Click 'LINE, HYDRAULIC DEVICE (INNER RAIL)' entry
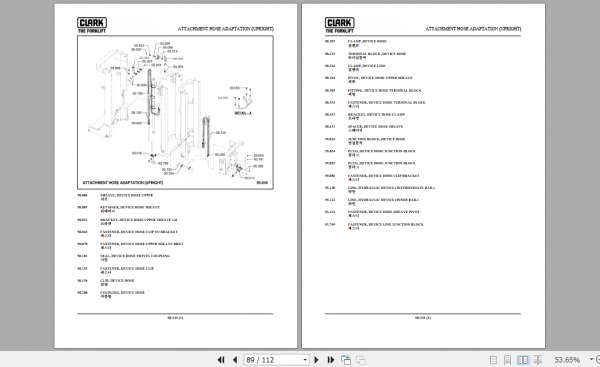Screen dimensions: 600x367 (383, 200)
